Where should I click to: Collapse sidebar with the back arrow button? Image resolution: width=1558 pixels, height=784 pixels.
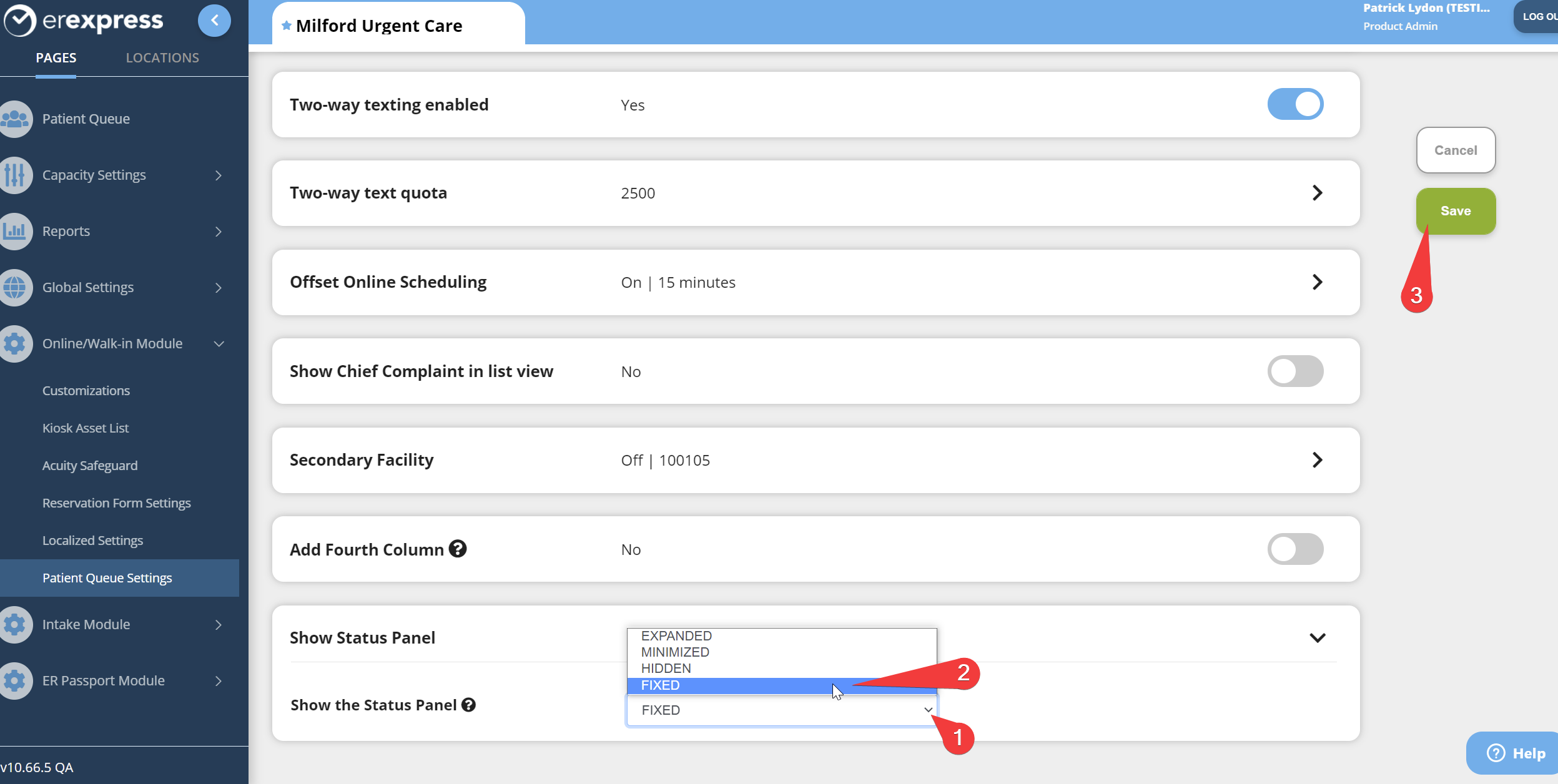coord(214,21)
